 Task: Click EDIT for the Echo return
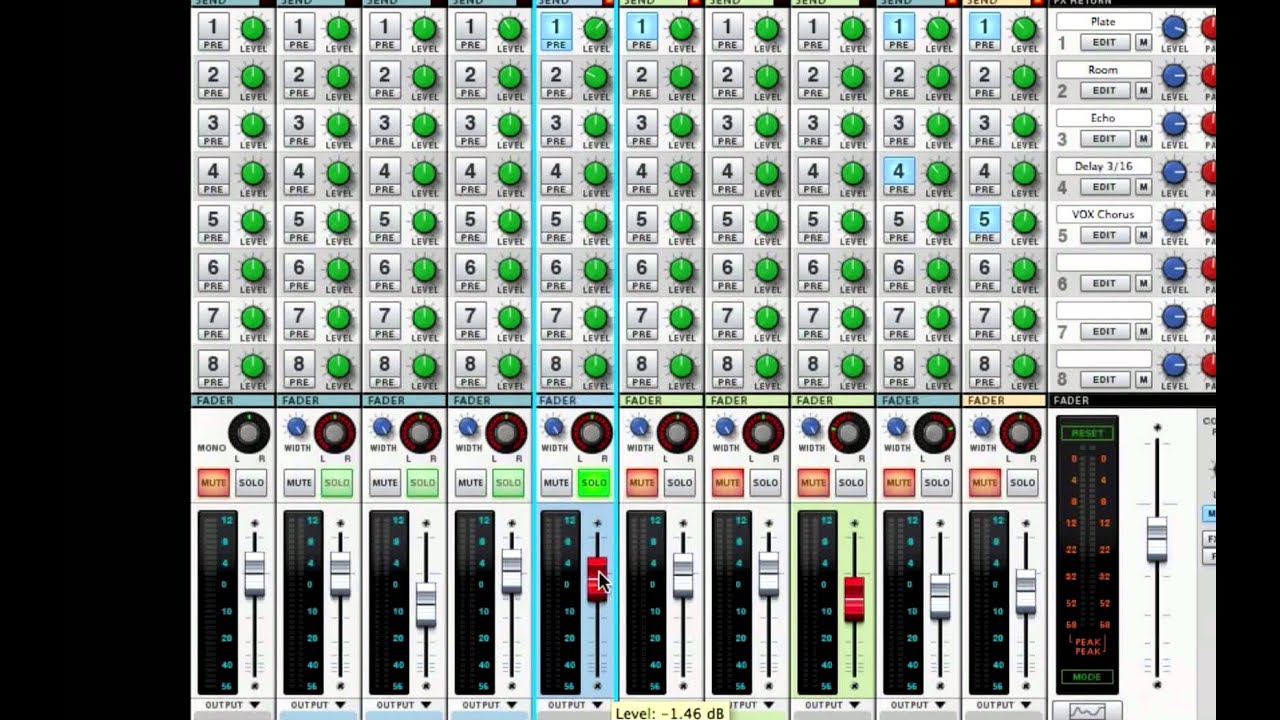pos(1104,138)
